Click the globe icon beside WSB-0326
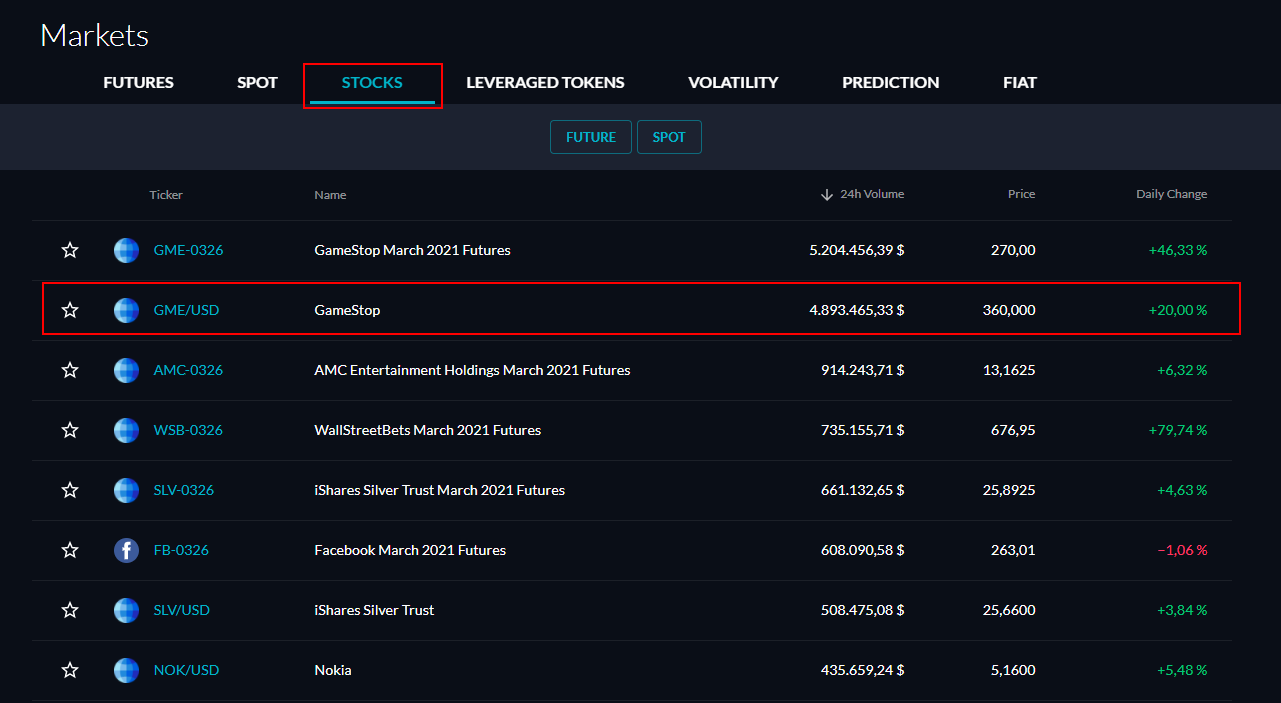Viewport: 1281px width, 703px height. click(x=126, y=430)
